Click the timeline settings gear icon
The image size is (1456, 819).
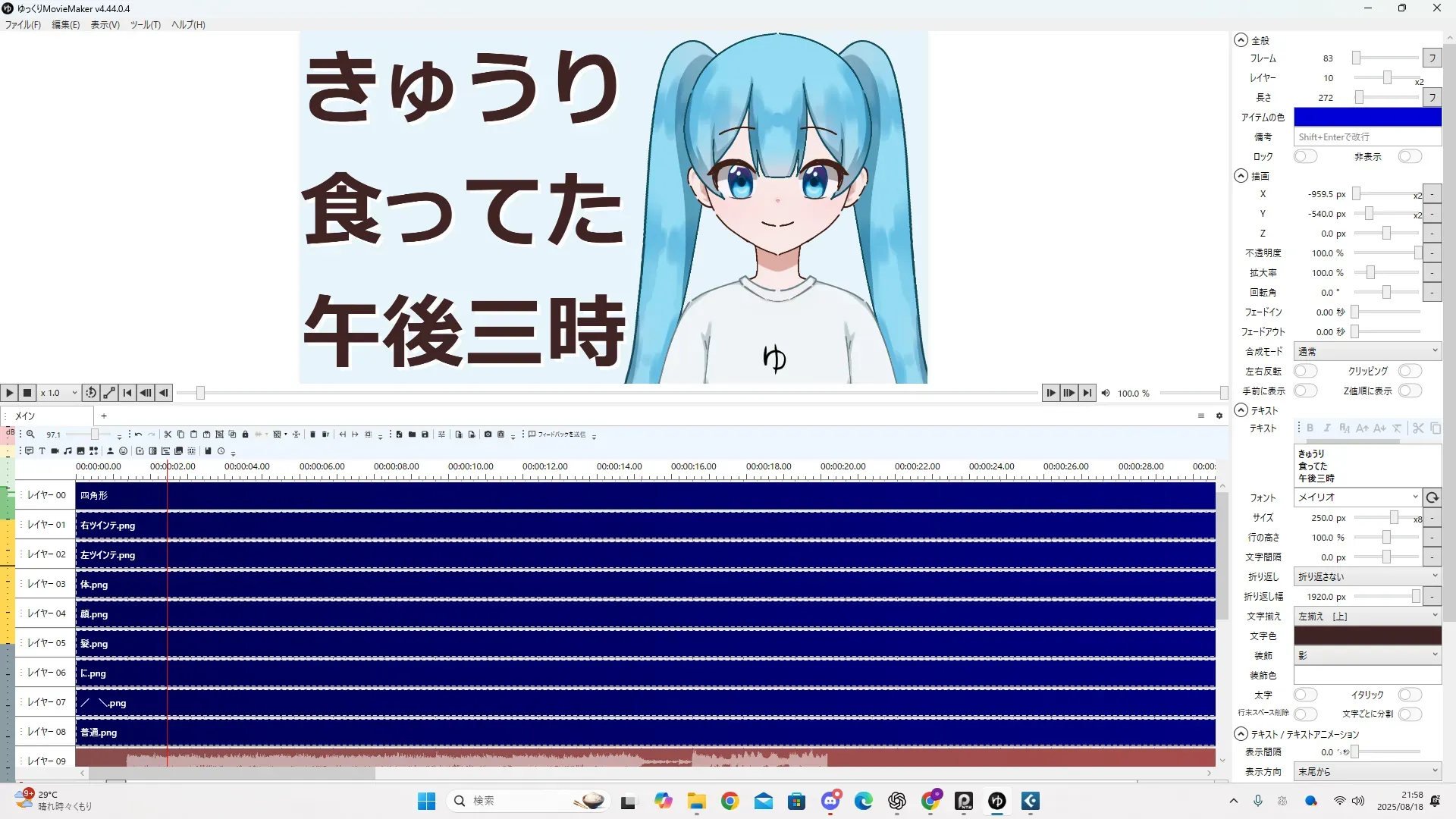[x=1219, y=416]
